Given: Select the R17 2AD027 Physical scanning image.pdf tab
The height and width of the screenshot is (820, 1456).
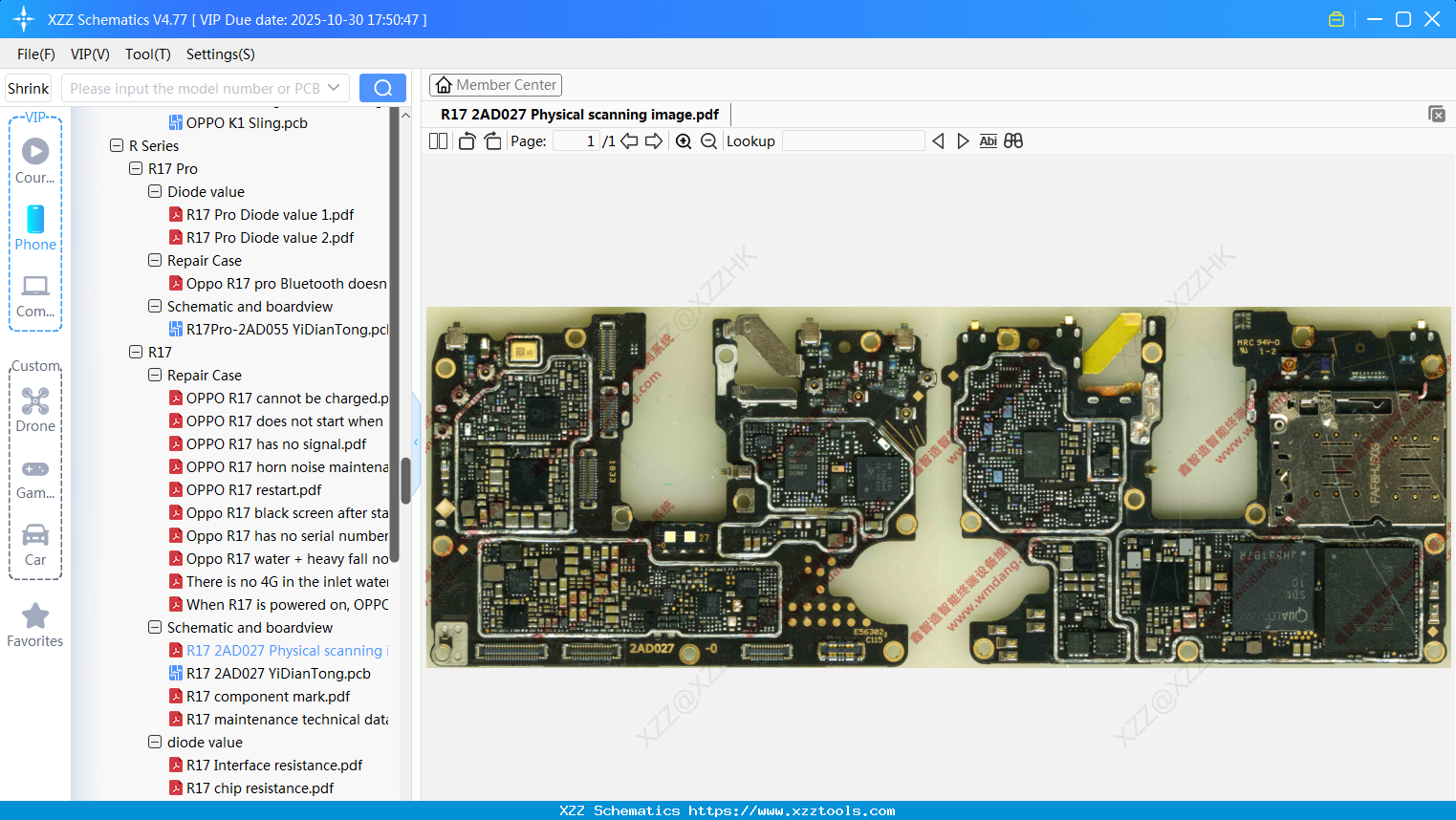Looking at the screenshot, I should [x=579, y=115].
